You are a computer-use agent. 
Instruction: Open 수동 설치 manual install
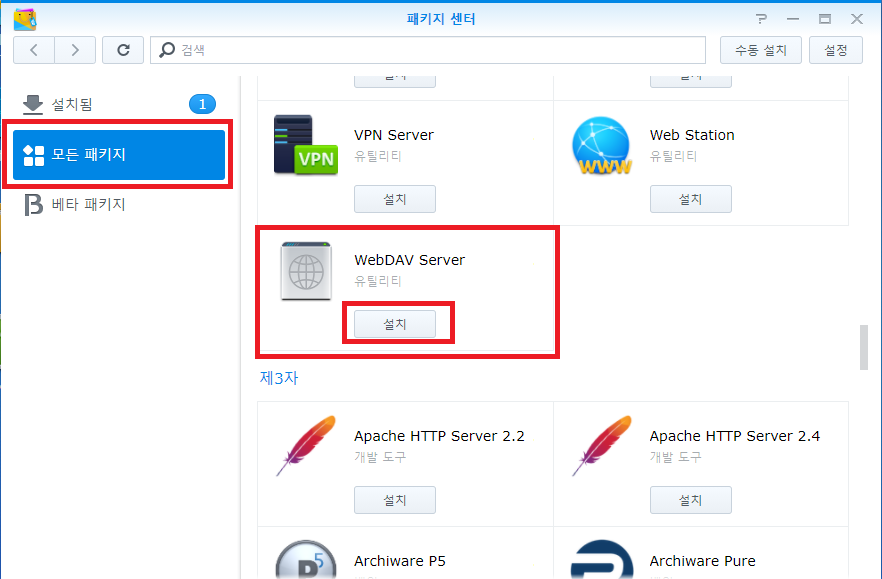click(760, 50)
